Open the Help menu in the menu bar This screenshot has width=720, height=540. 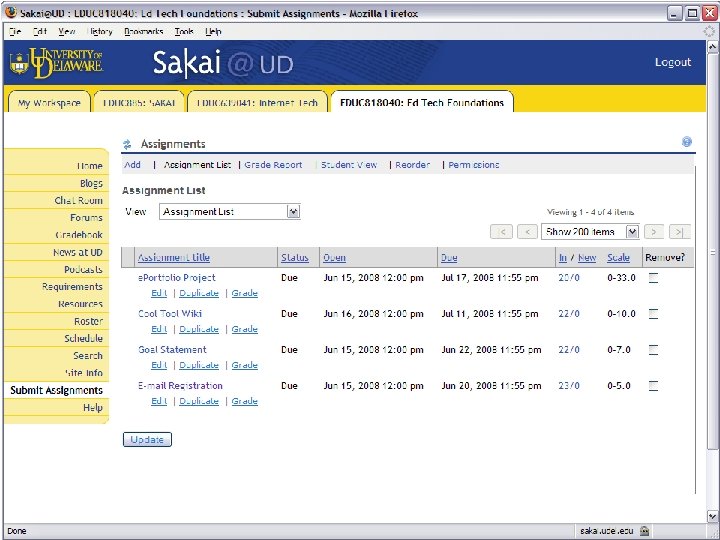click(213, 31)
